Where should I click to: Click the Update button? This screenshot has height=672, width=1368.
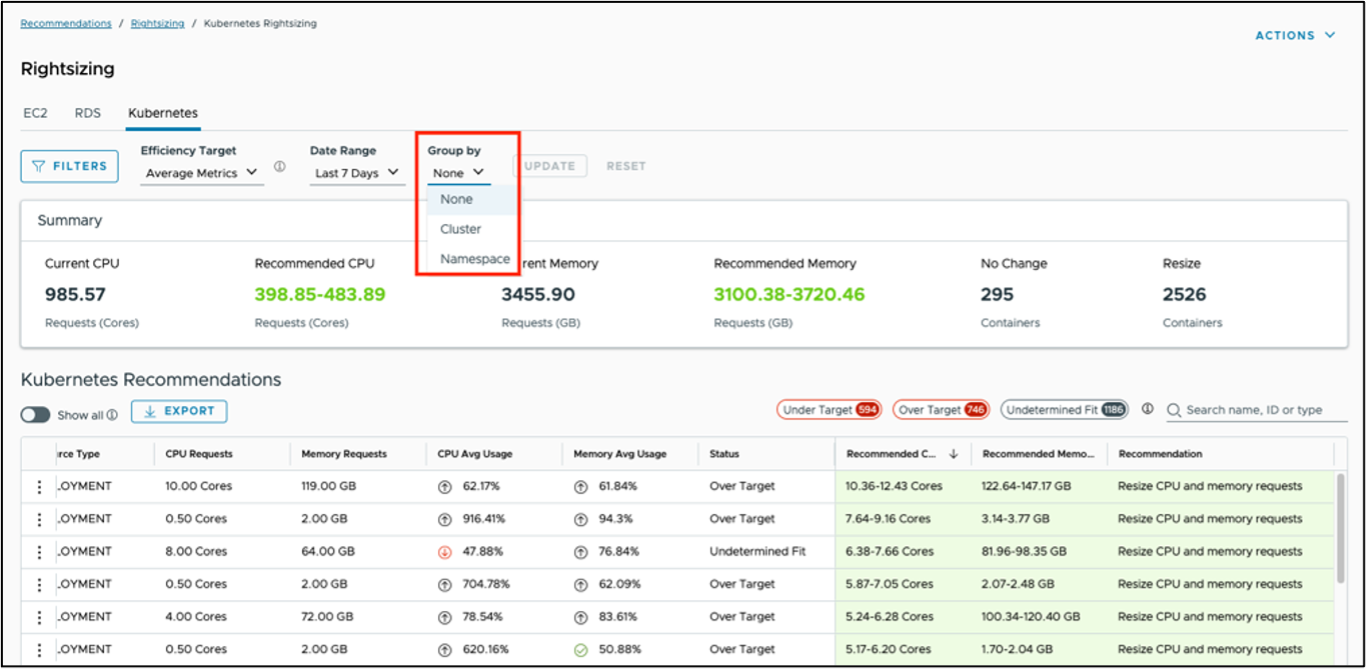(x=550, y=166)
